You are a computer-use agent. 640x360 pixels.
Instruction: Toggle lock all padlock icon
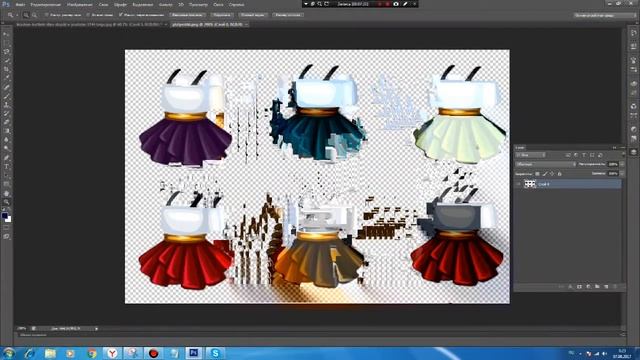[x=560, y=174]
